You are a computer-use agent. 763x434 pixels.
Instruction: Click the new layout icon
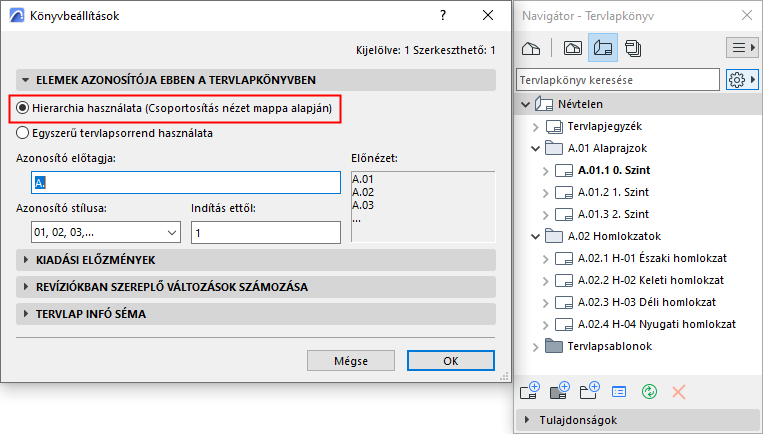coord(530,391)
